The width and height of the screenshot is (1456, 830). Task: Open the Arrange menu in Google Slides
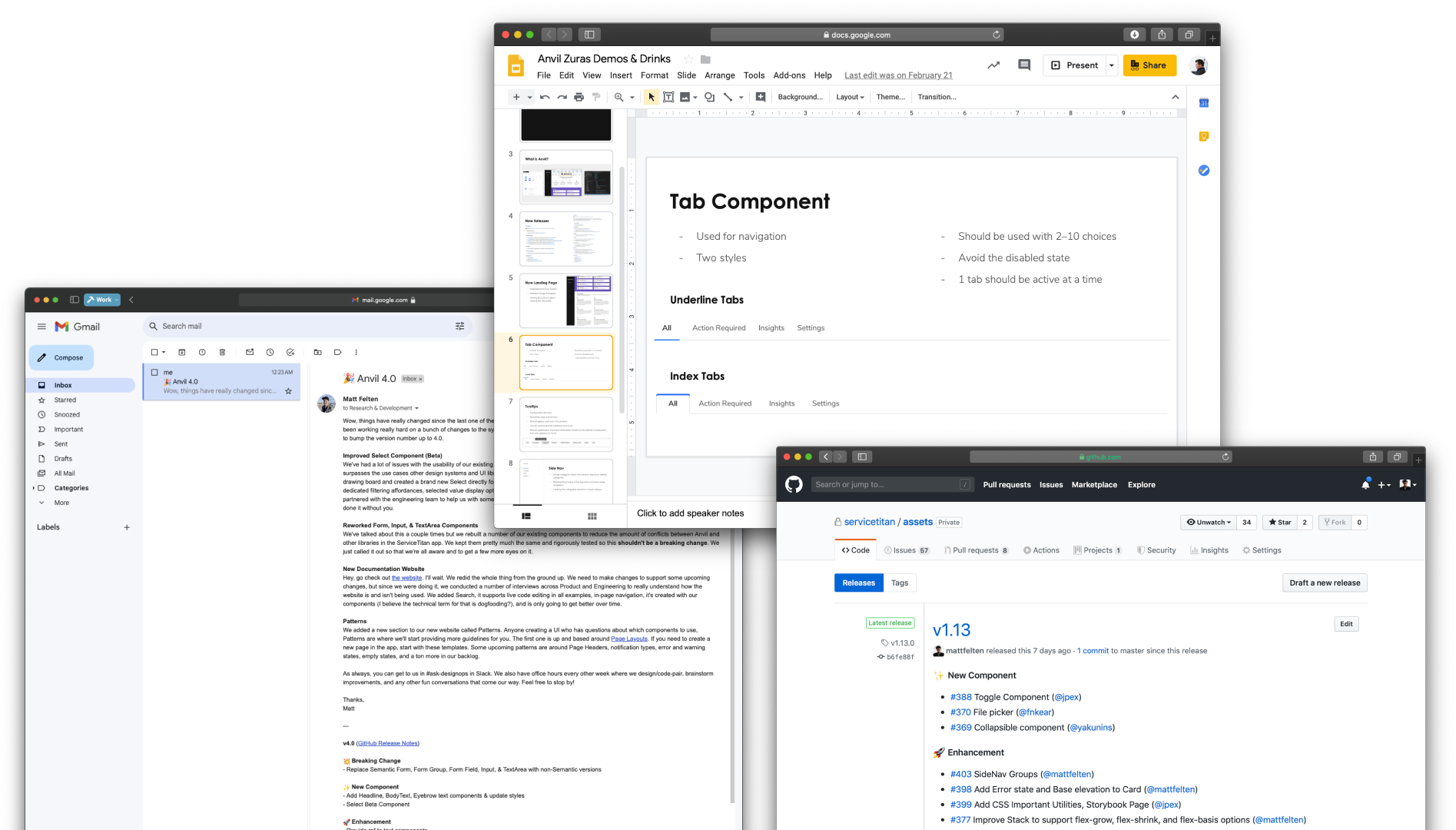click(719, 75)
